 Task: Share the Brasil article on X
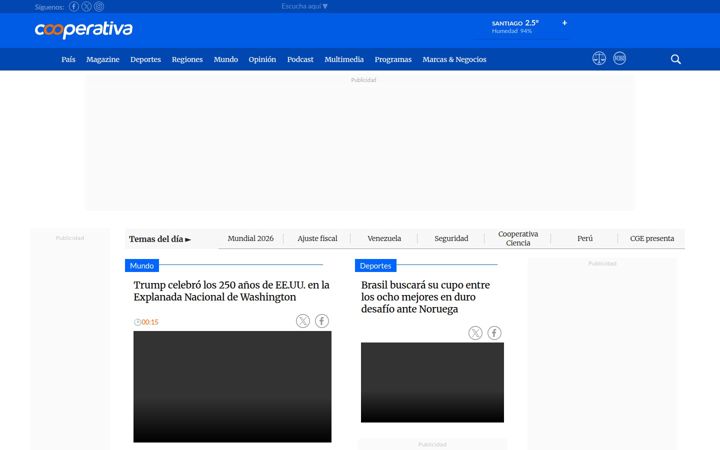tap(475, 333)
